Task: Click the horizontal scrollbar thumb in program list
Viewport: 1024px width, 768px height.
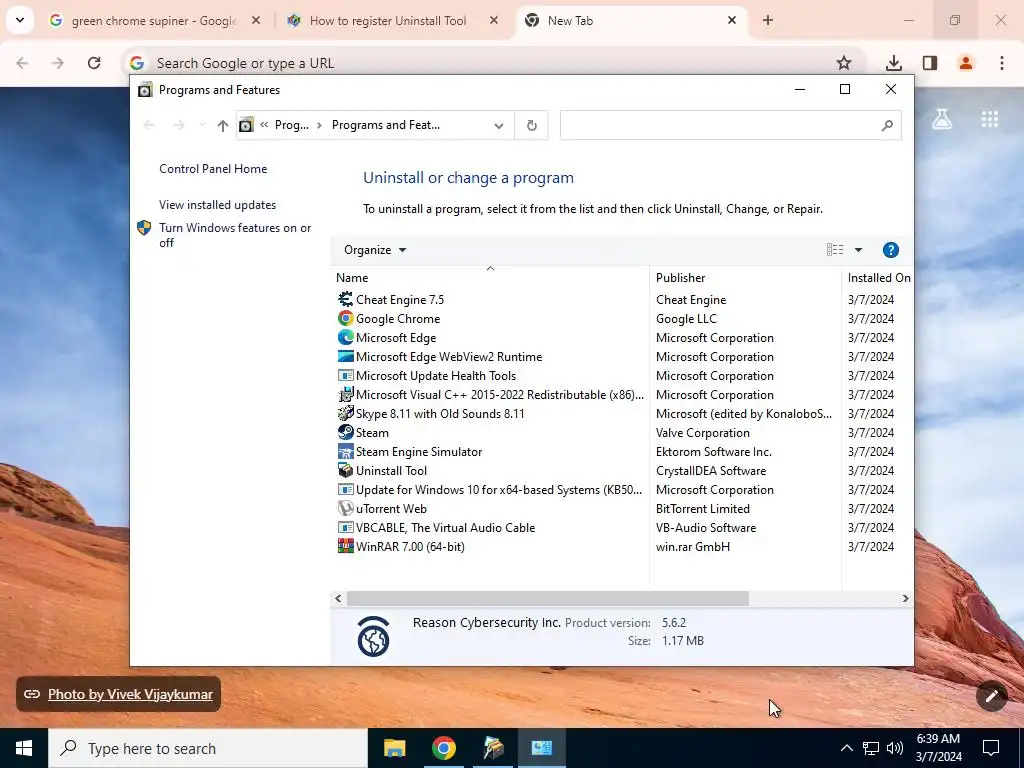Action: tap(547, 598)
